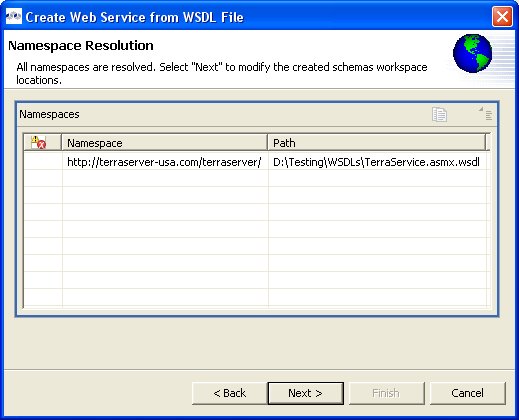
Task: Select the http://terraserver-usa.com/terraserver/ namespace cell
Action: 165,162
